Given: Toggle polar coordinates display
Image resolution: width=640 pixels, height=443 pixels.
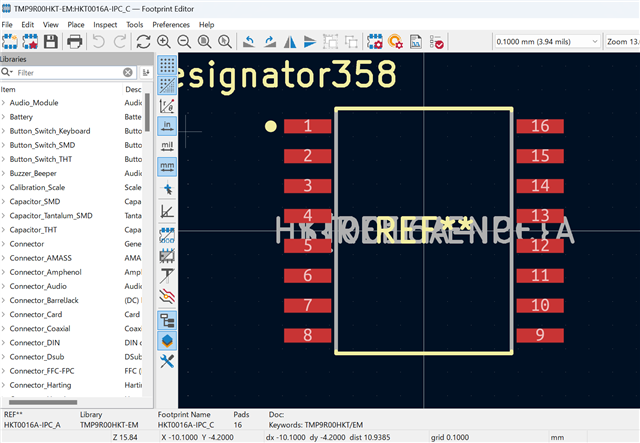Looking at the screenshot, I should click(x=167, y=106).
